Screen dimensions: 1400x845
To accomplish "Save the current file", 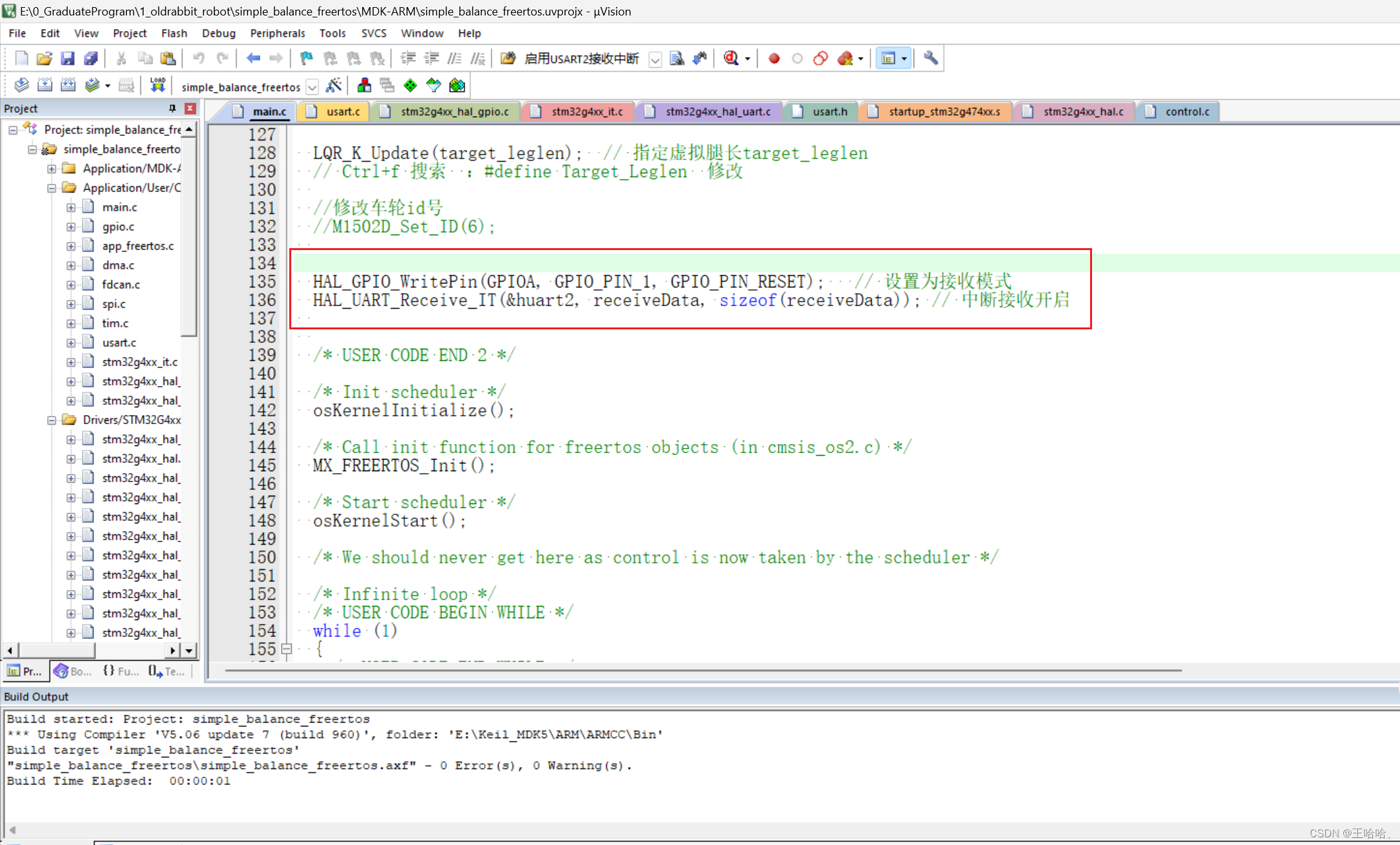I will tap(67, 59).
